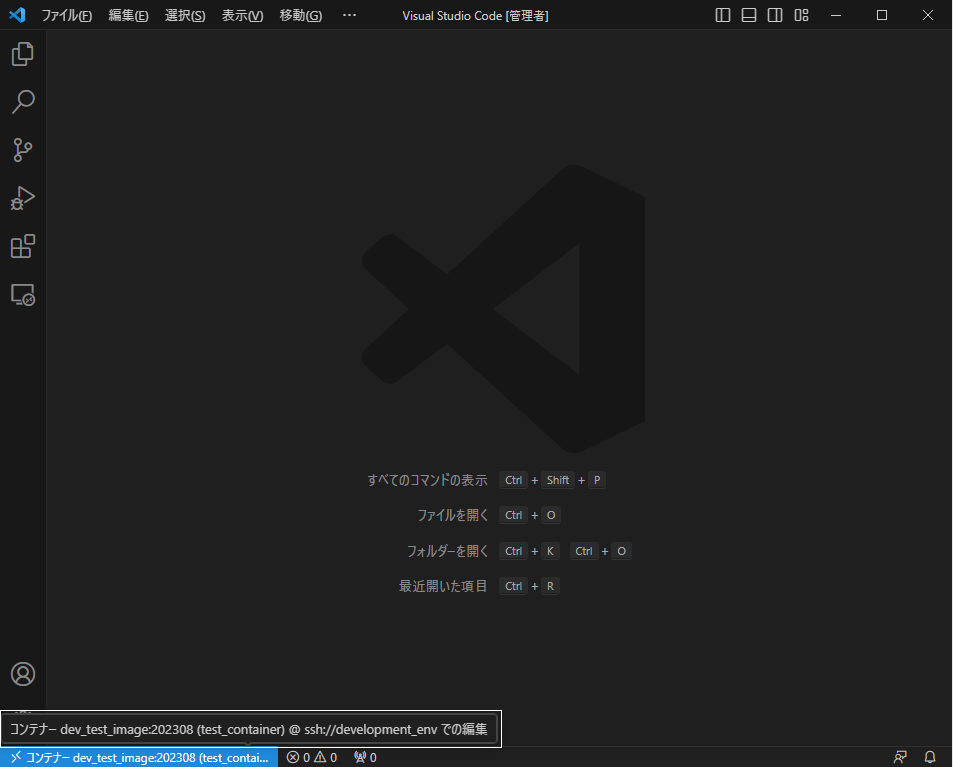This screenshot has width=953, height=767.
Task: Click the errors and warnings status item
Action: (311, 757)
